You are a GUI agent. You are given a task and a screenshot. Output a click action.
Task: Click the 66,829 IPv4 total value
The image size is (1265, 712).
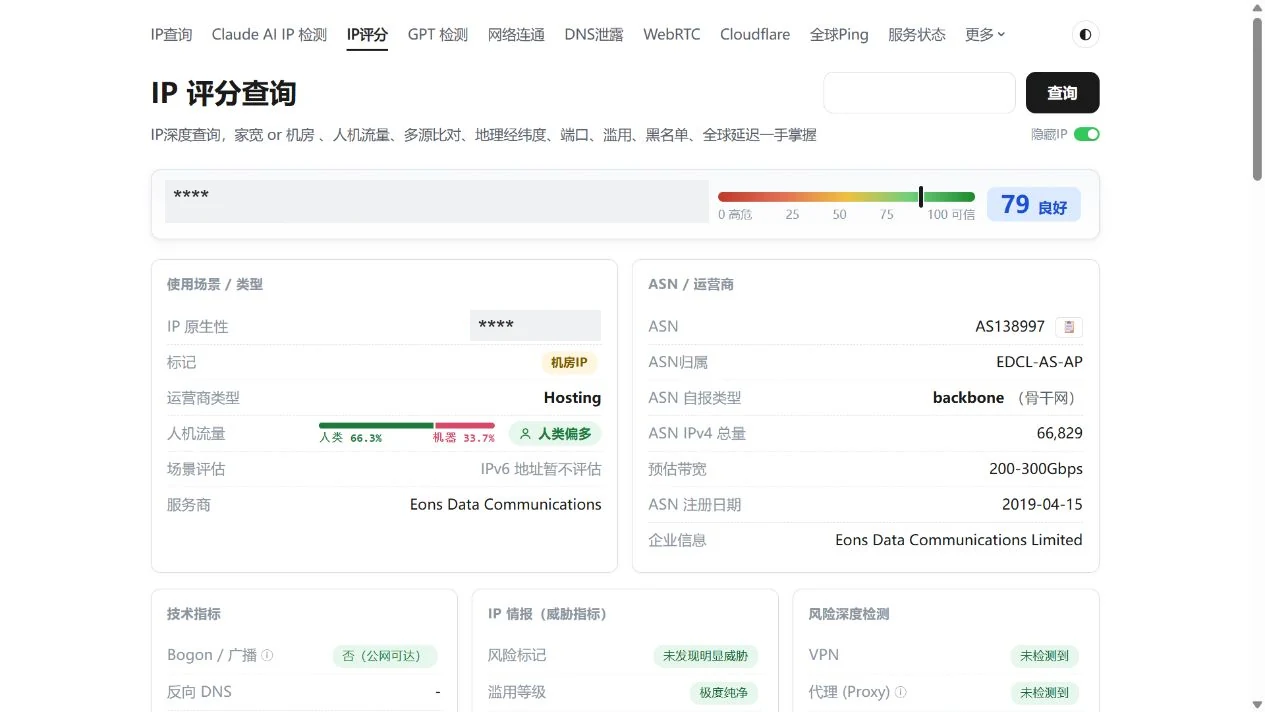pyautogui.click(x=1060, y=433)
